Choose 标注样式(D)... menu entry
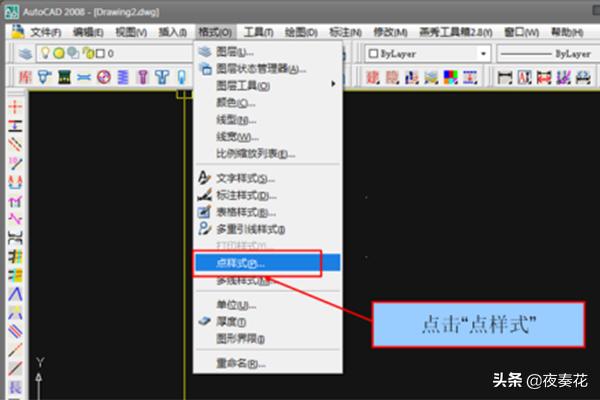Screen dimensions: 600x400 click(x=268, y=195)
